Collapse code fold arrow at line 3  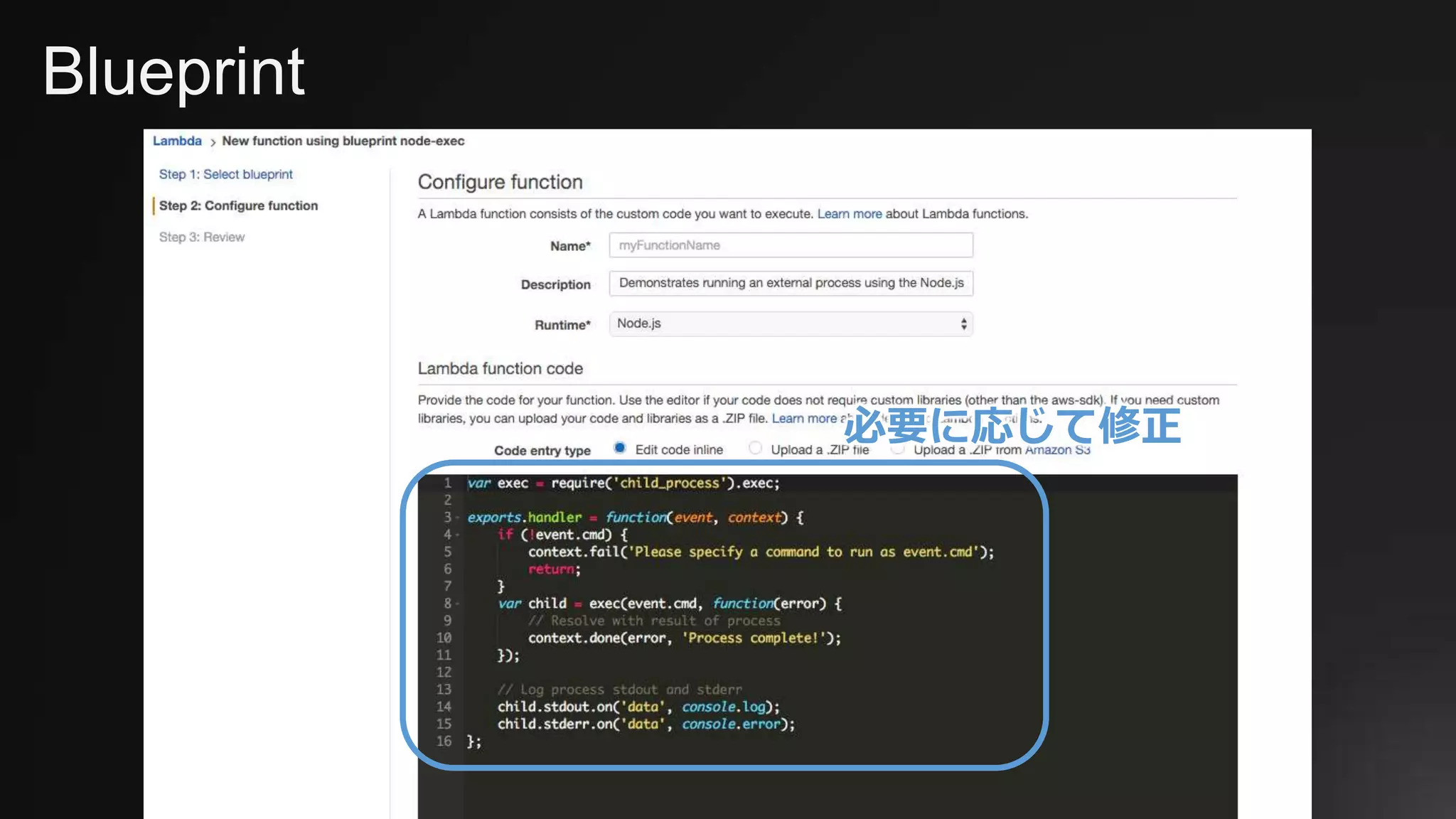click(x=457, y=518)
